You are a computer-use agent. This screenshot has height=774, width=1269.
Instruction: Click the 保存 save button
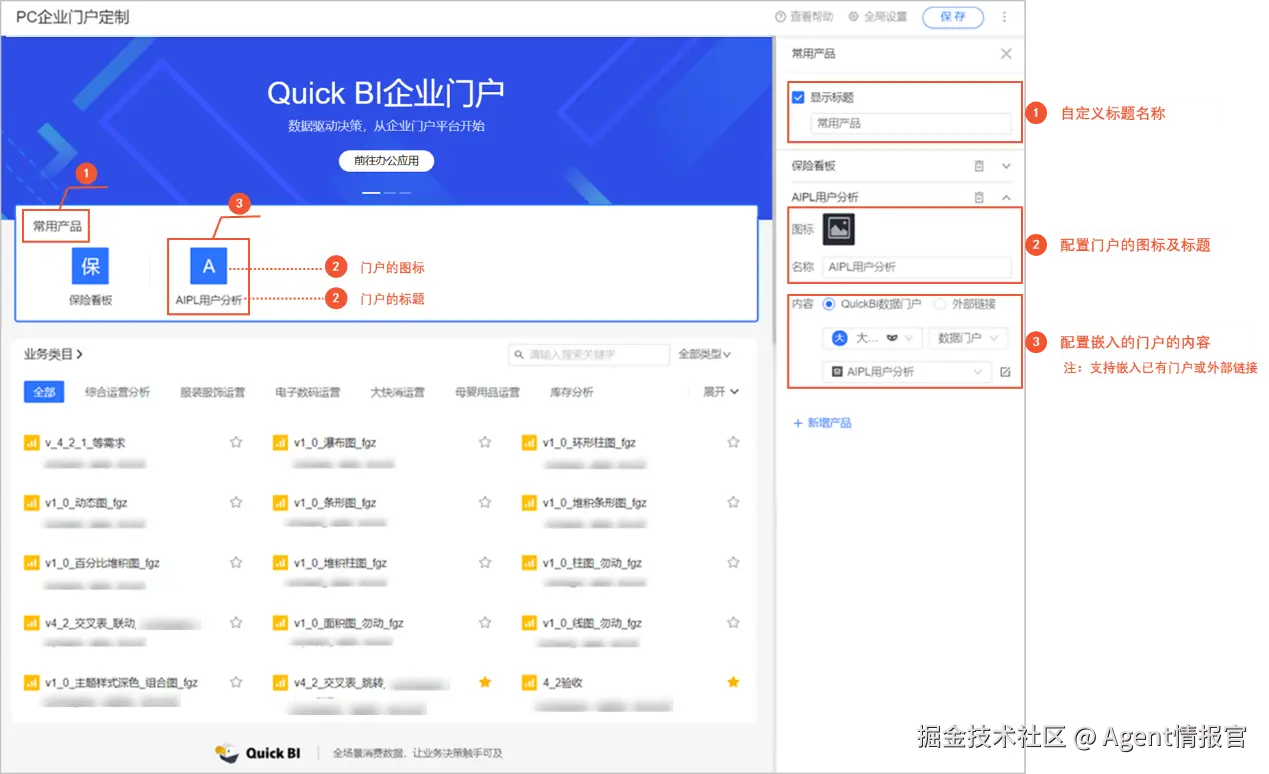click(953, 17)
